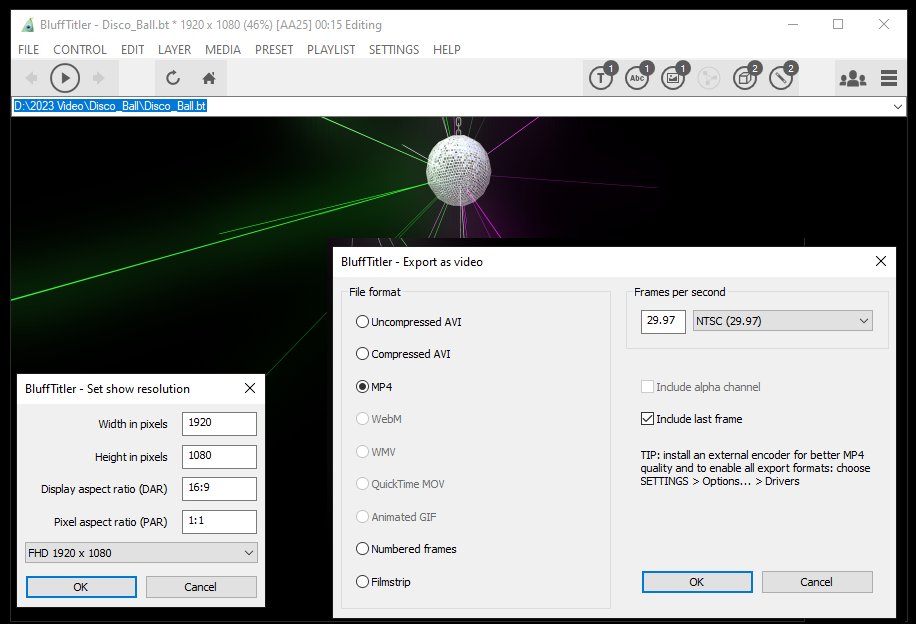Open the FILE menu
The height and width of the screenshot is (624, 916).
point(29,50)
